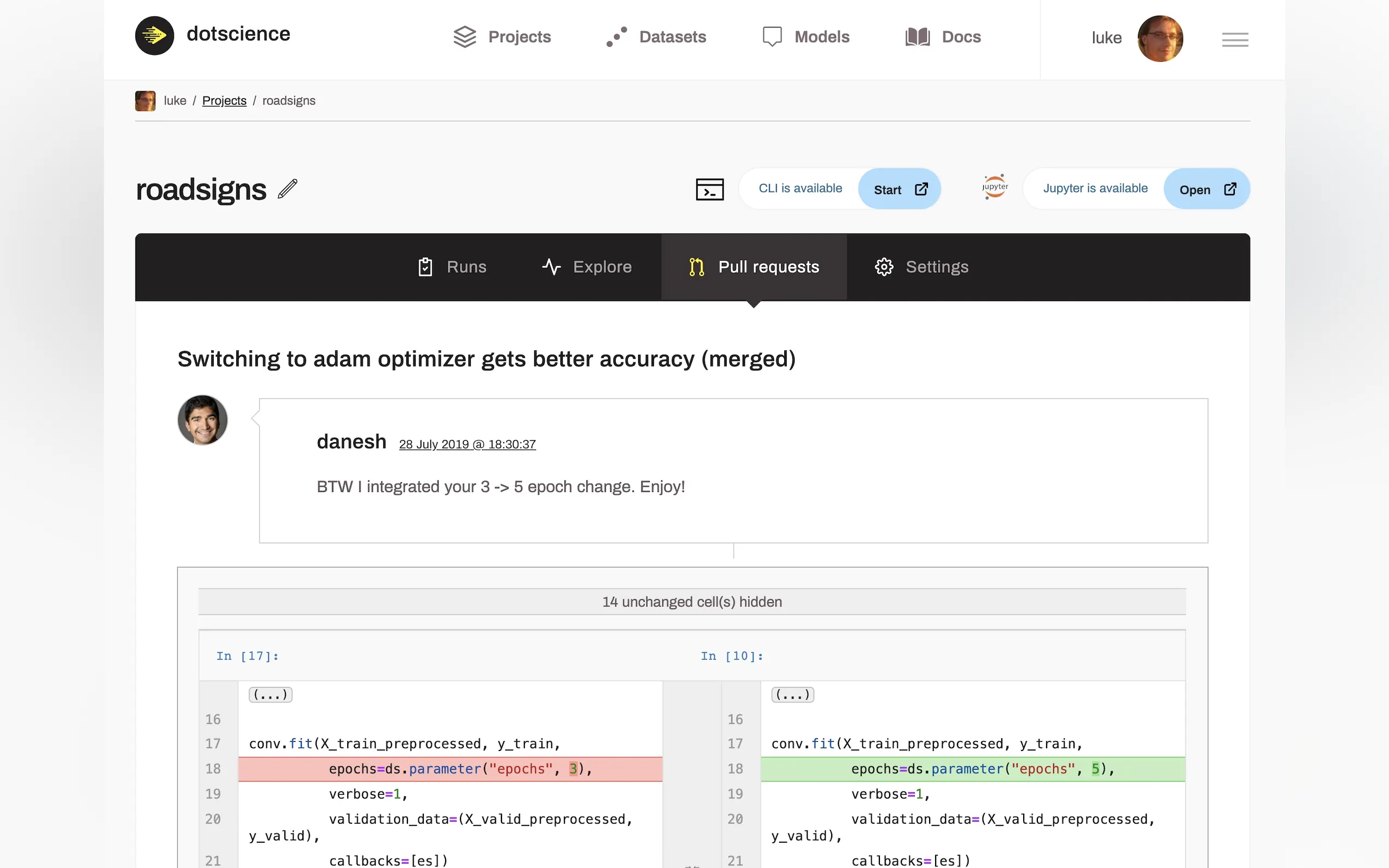Click the Jupyter logo icon

click(995, 187)
